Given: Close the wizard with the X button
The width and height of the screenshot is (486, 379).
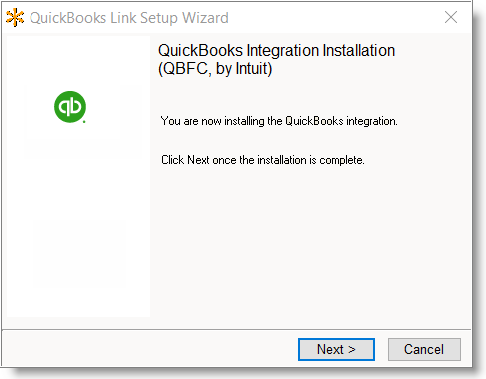Looking at the screenshot, I should pyautogui.click(x=451, y=17).
